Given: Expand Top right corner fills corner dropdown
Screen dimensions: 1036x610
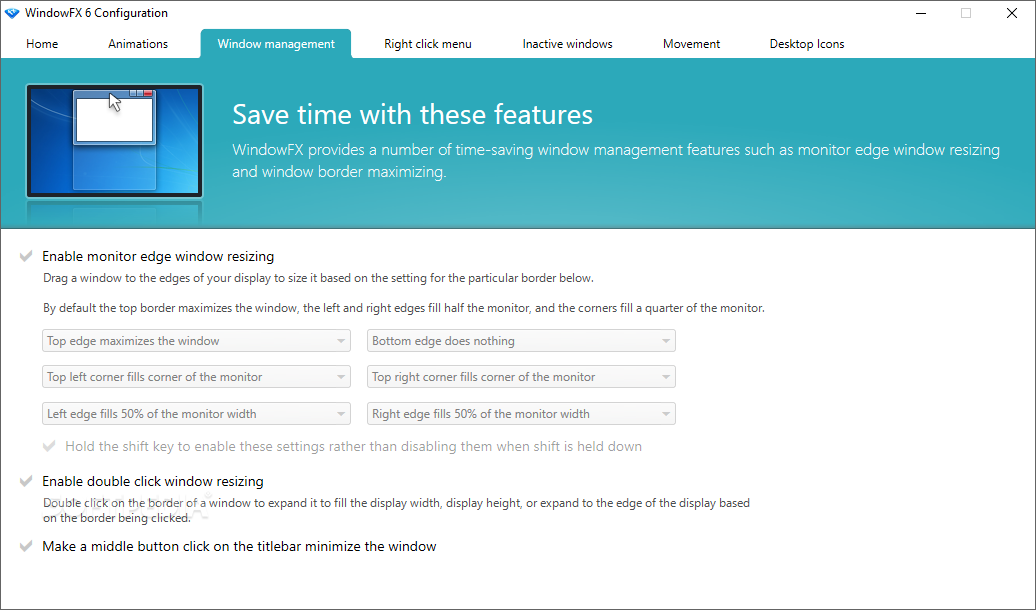Looking at the screenshot, I should tap(521, 377).
